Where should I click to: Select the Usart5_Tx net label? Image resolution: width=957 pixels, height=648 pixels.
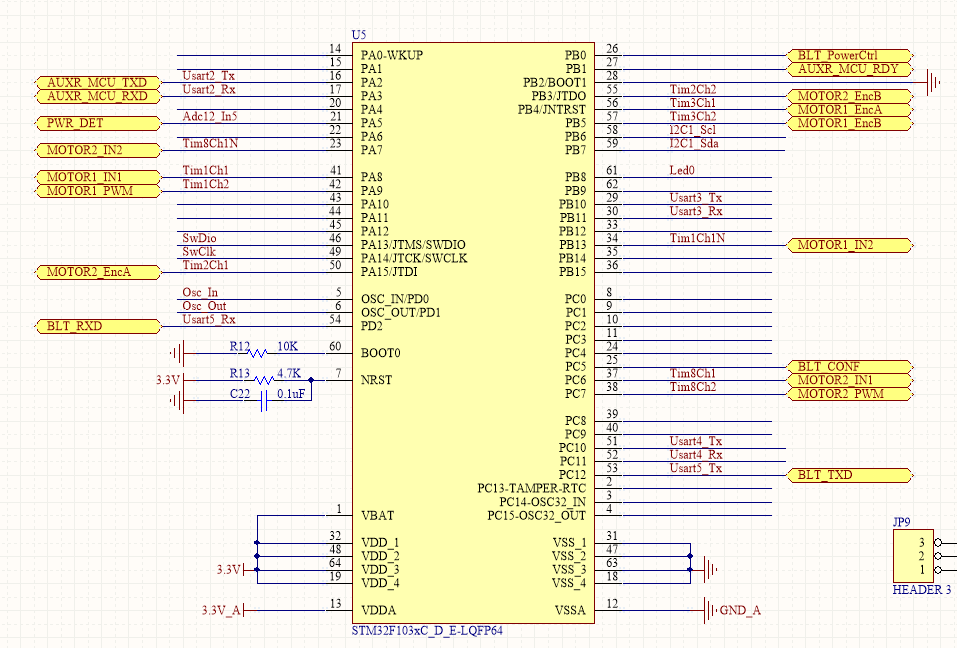pos(696,468)
